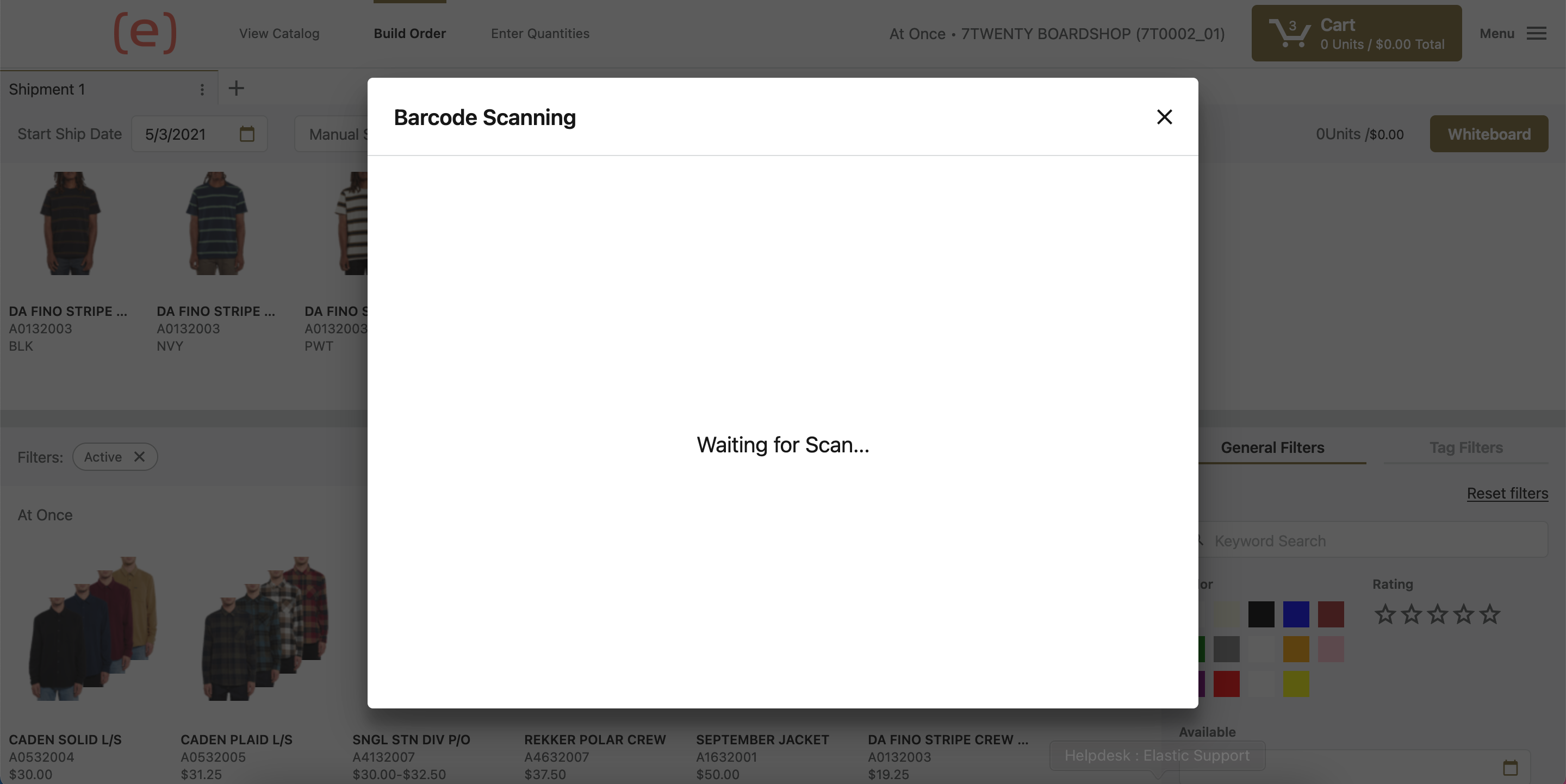
Task: Open Start Ship Date calendar picker
Action: tap(246, 134)
